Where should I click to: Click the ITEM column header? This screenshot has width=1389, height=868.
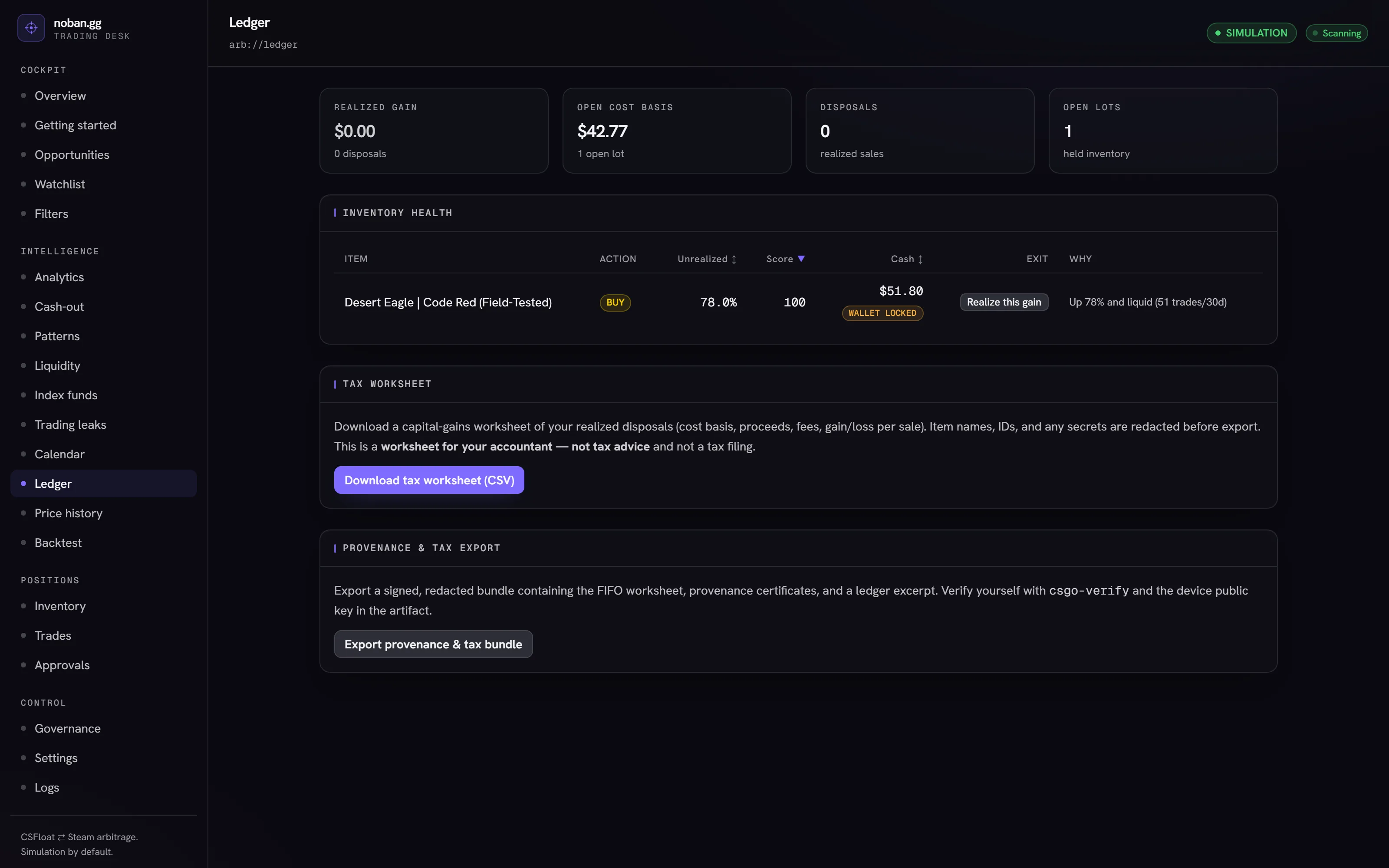(356, 259)
